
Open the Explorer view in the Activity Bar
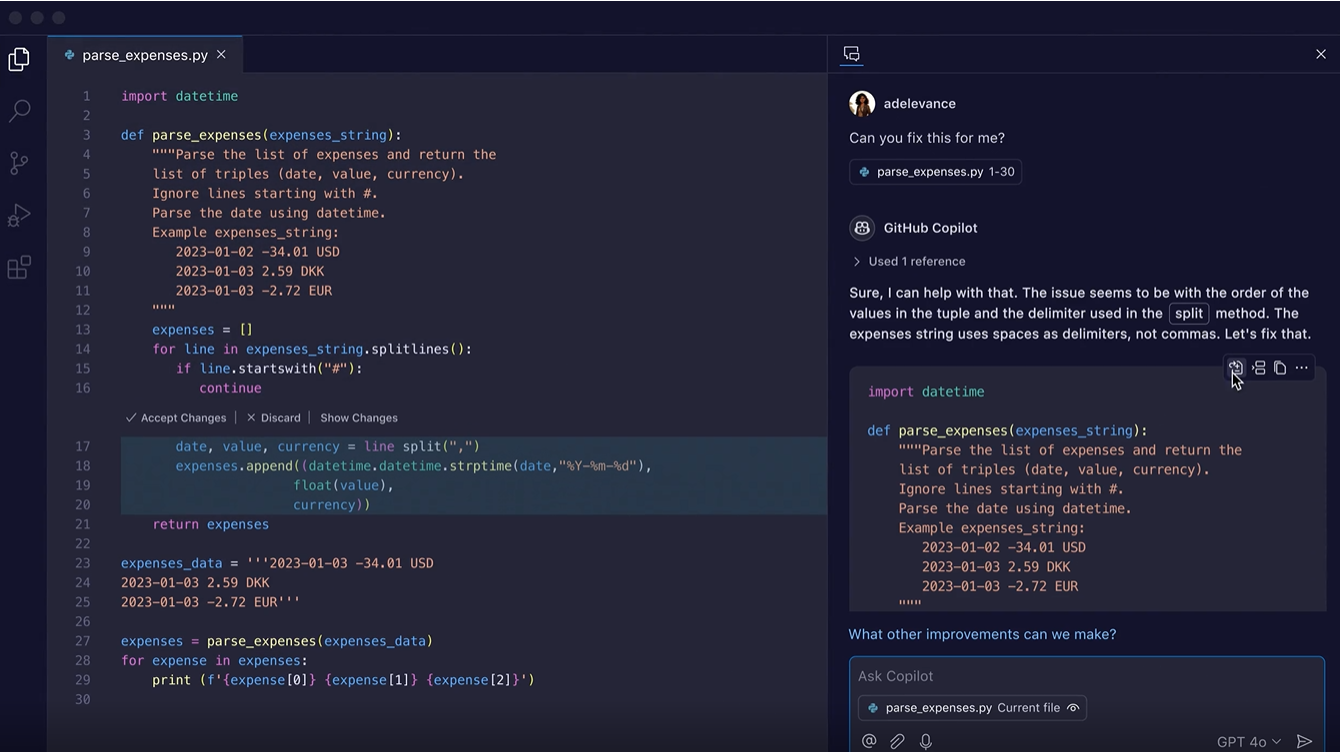[19, 59]
